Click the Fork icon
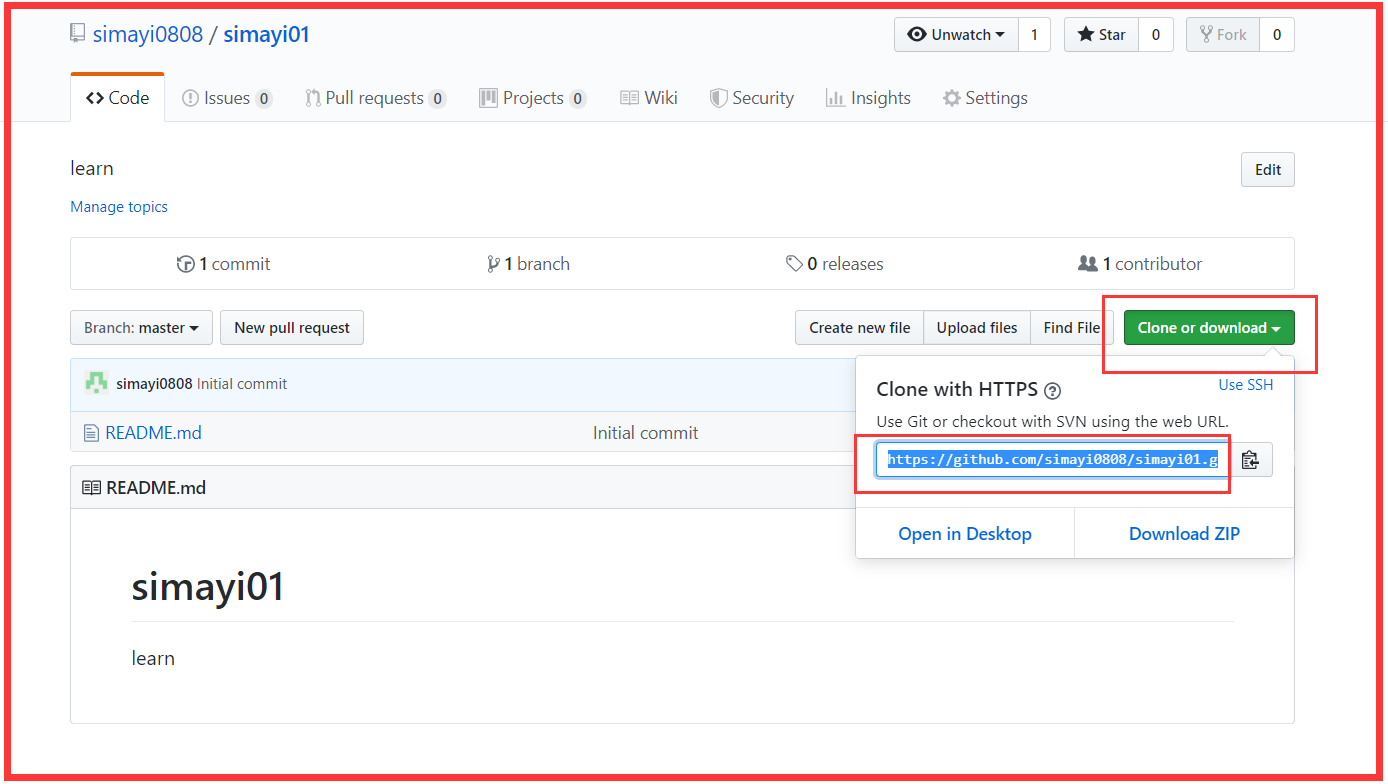The height and width of the screenshot is (784, 1388). 1205,35
